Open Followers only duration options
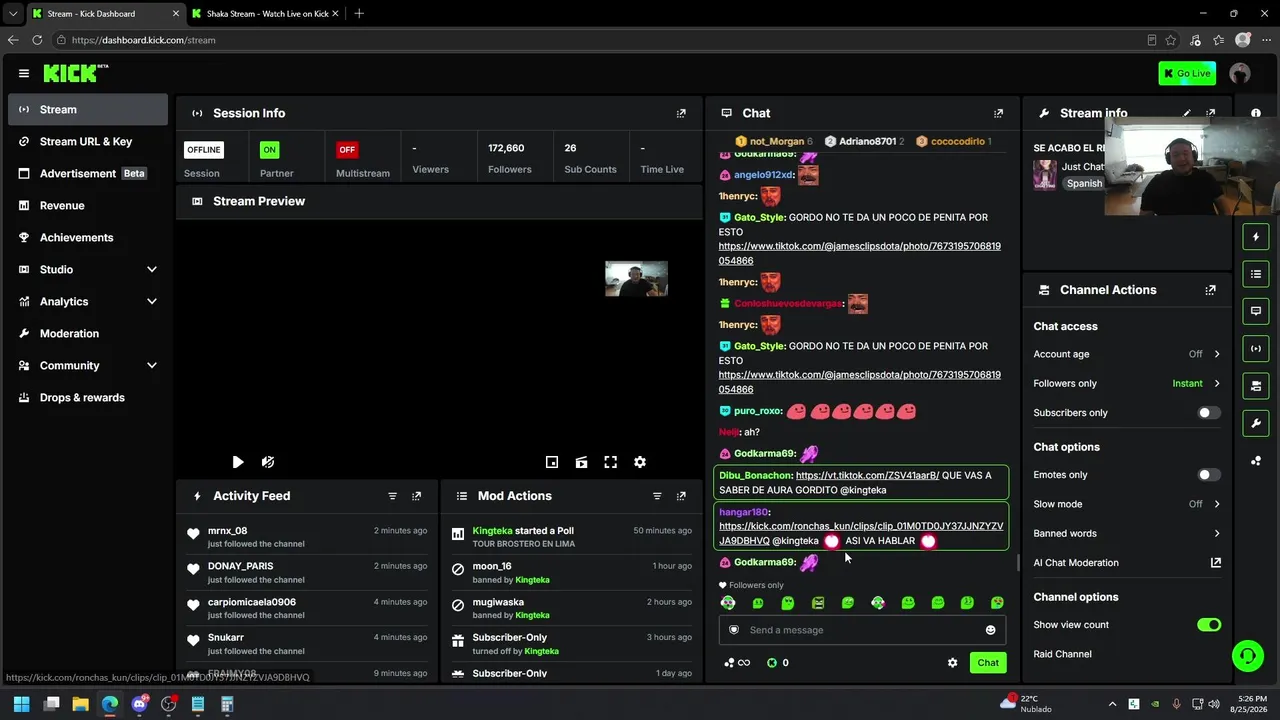1280x720 pixels. pos(1127,384)
